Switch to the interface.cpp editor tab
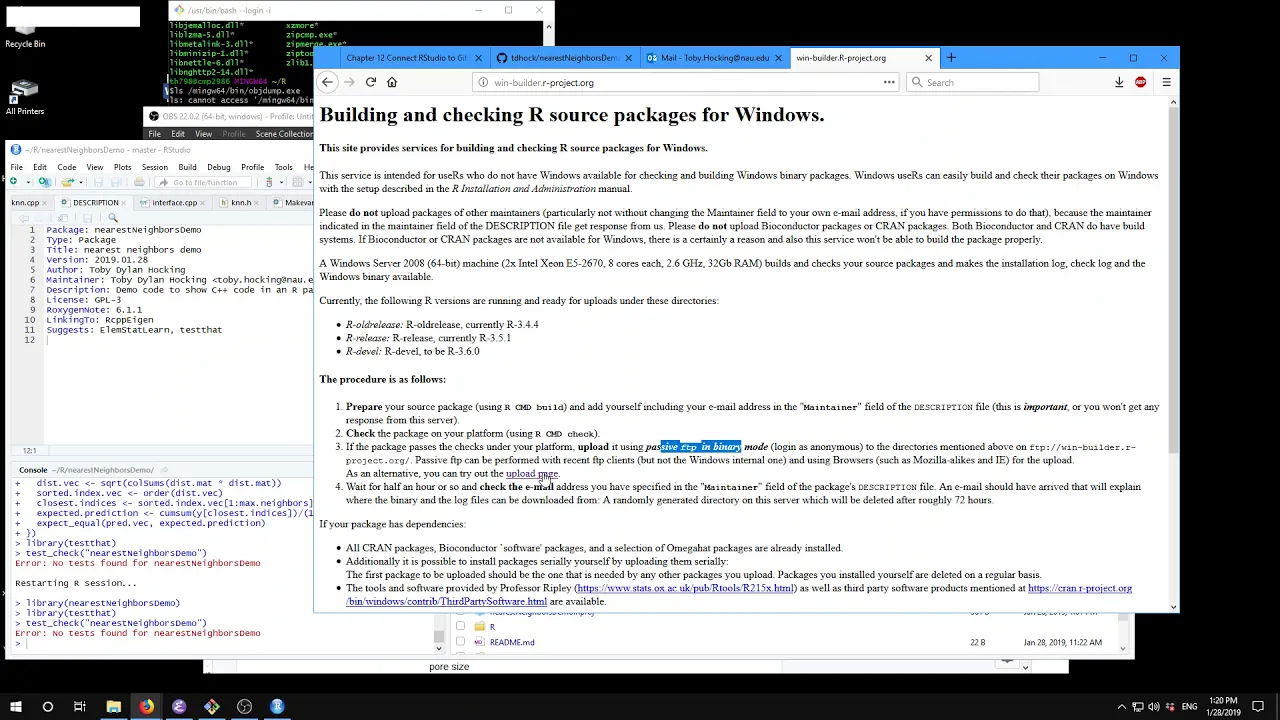1280x720 pixels. tap(174, 203)
